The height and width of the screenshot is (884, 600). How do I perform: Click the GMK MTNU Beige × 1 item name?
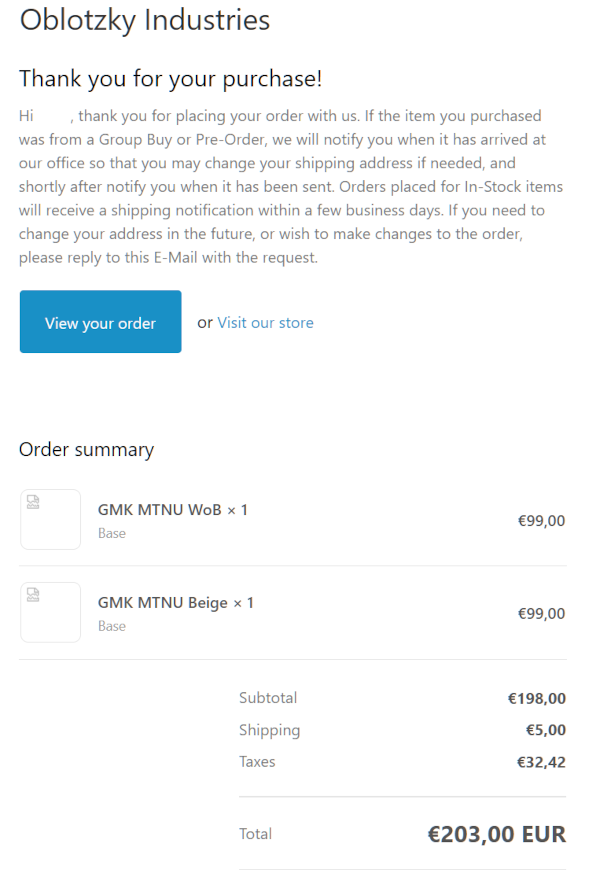(x=175, y=603)
